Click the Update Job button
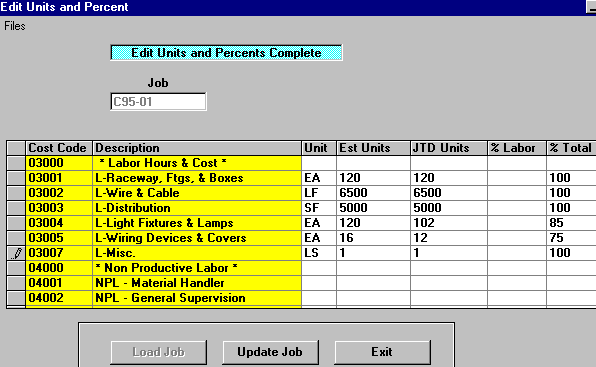Image resolution: width=596 pixels, height=367 pixels. pyautogui.click(x=270, y=352)
